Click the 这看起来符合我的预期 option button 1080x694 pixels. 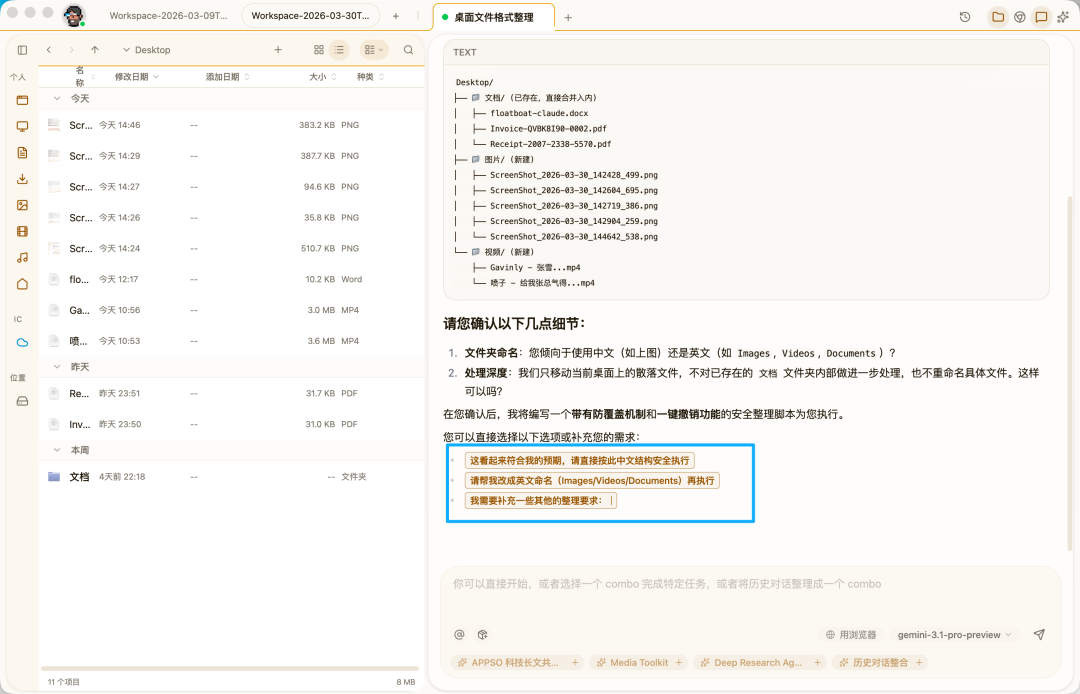pos(580,460)
